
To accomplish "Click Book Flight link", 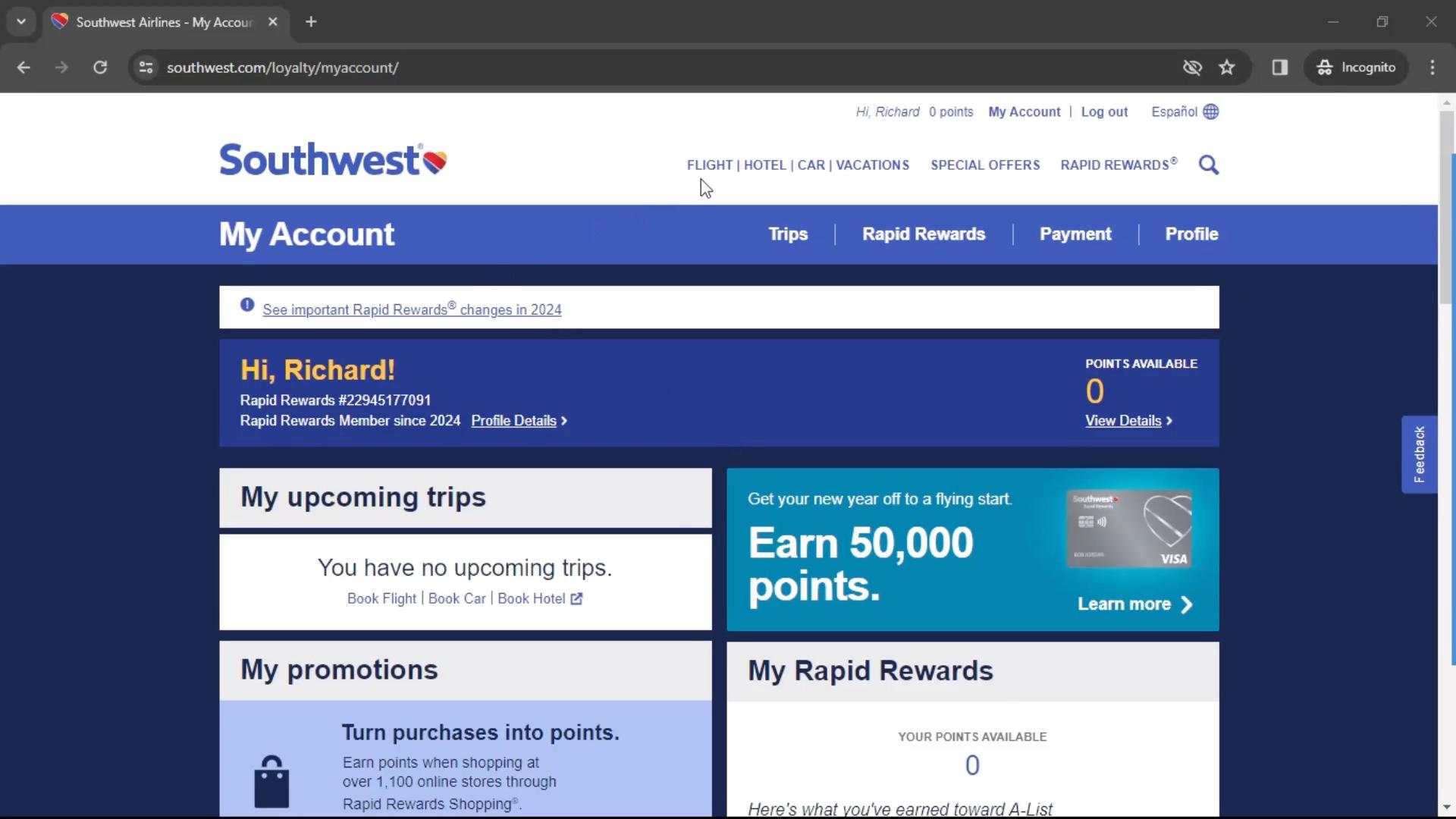I will [381, 598].
